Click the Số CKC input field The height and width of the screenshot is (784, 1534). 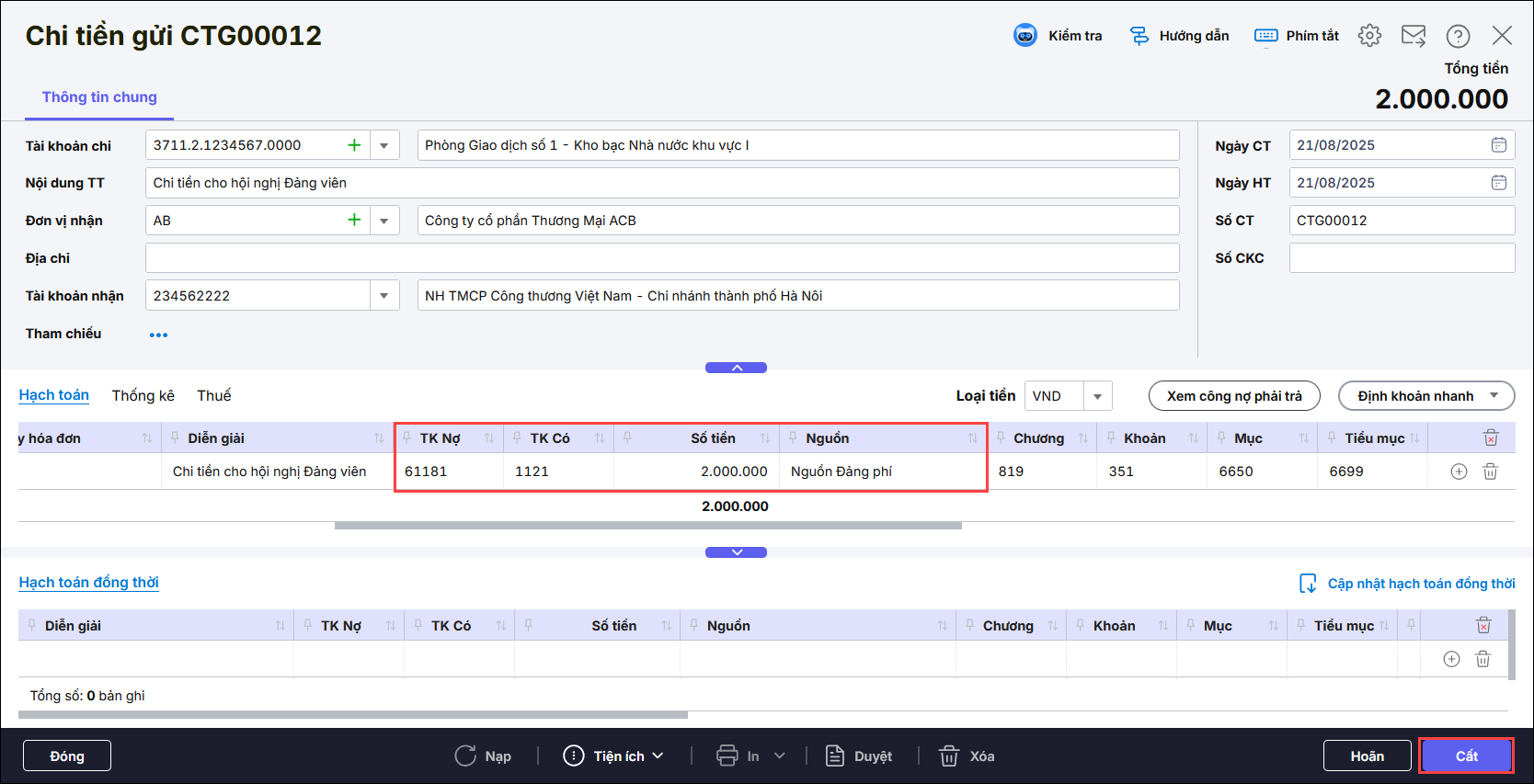(x=1401, y=258)
